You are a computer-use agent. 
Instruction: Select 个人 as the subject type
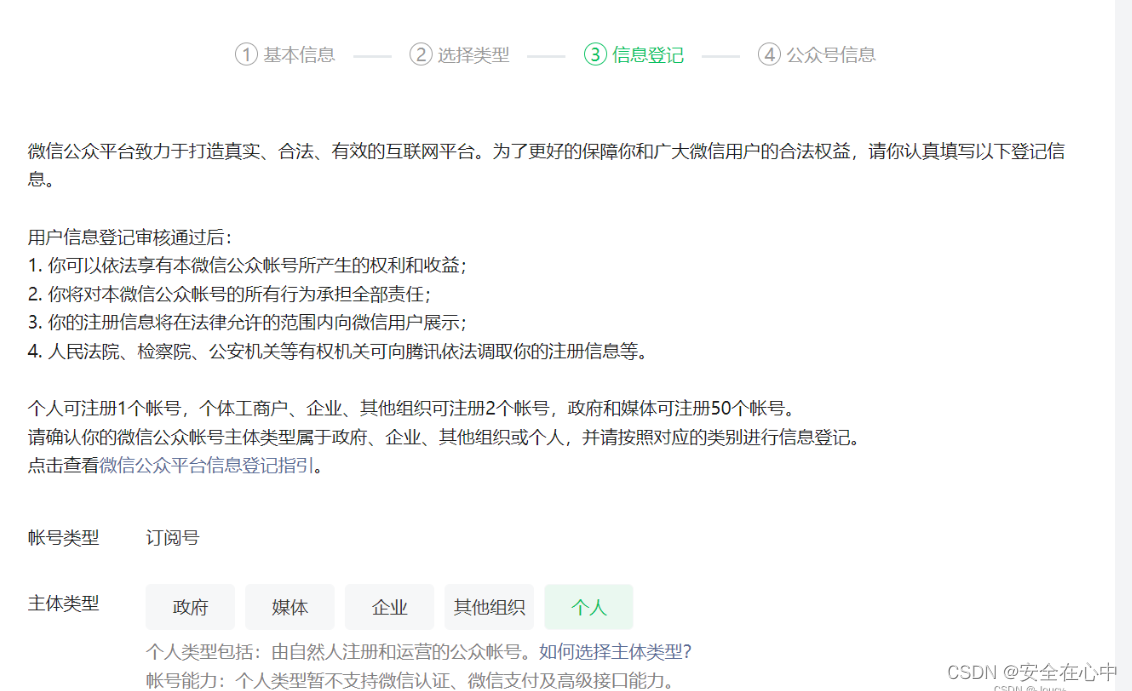coord(589,607)
